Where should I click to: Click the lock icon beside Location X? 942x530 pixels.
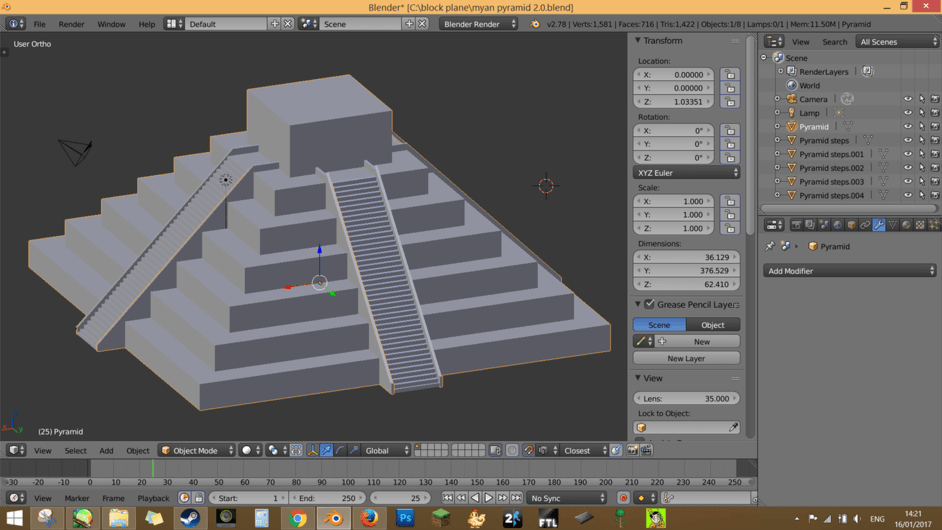[730, 75]
